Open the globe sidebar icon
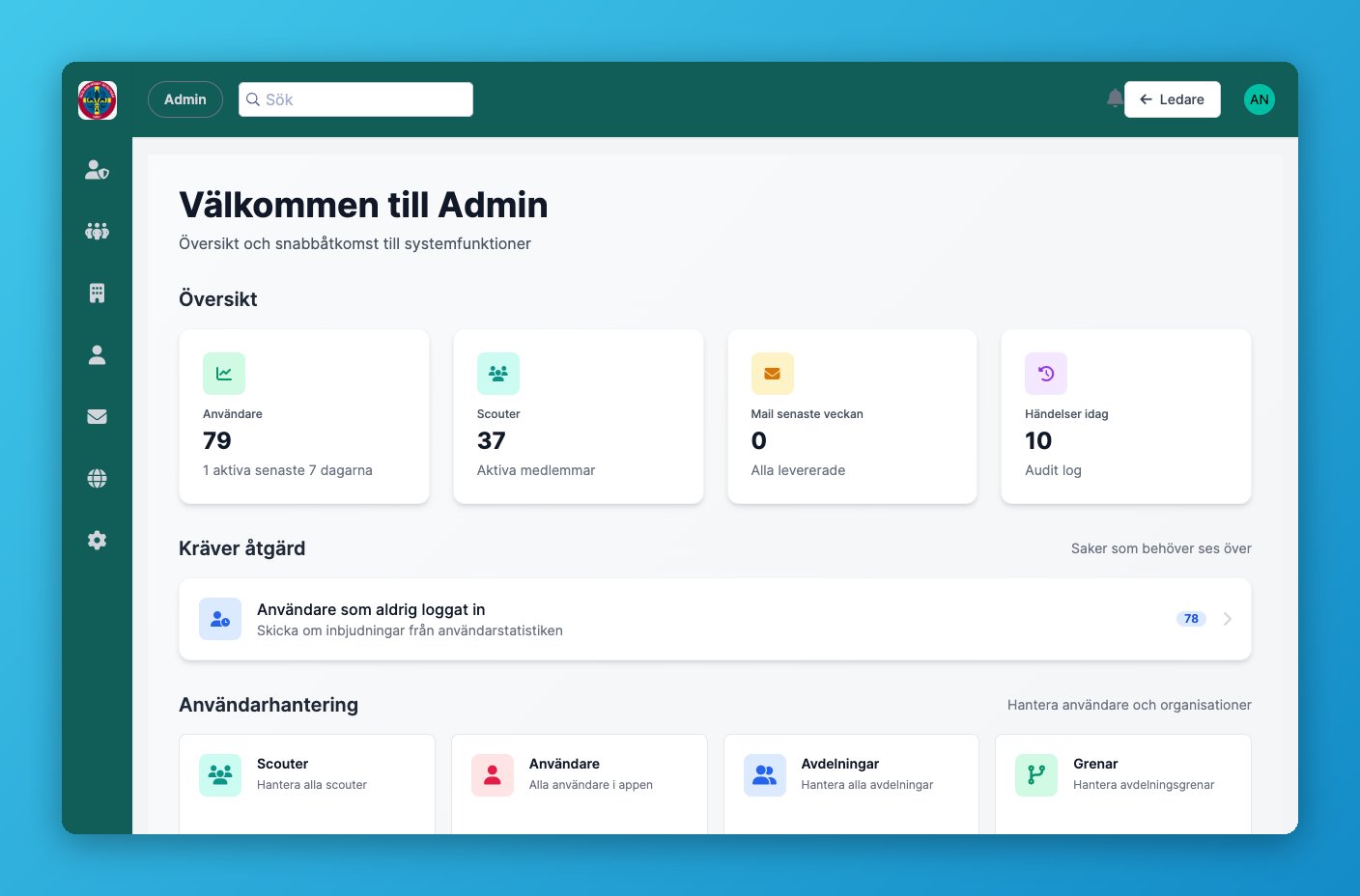 click(98, 479)
